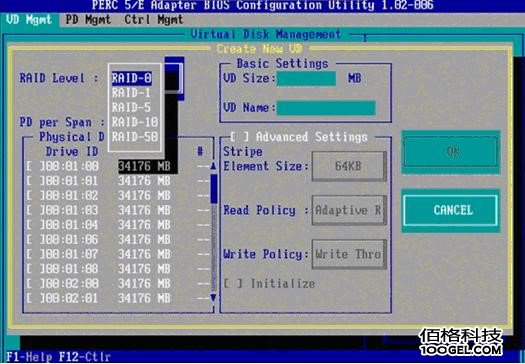This screenshot has width=525, height=364.
Task: Select the RAID-50 option
Action: point(135,137)
